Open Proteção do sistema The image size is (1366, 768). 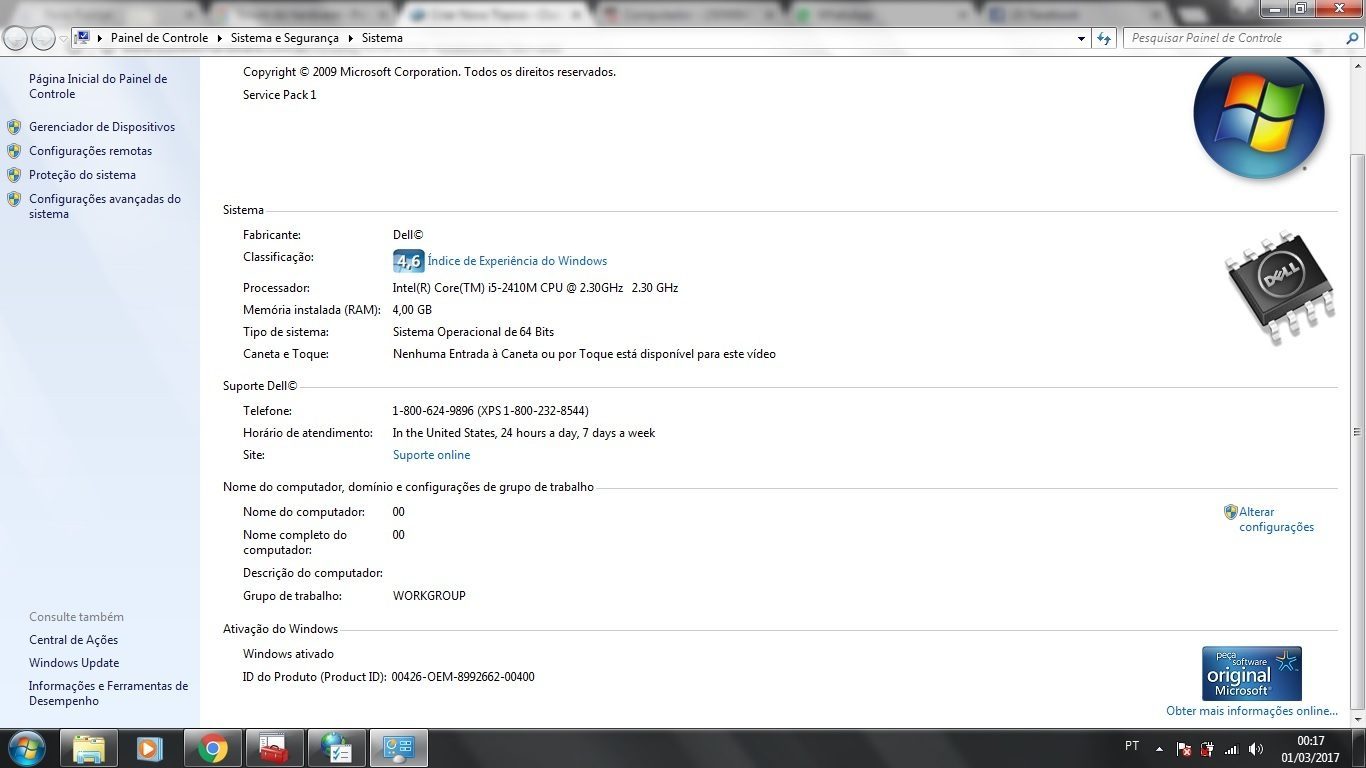[x=82, y=175]
